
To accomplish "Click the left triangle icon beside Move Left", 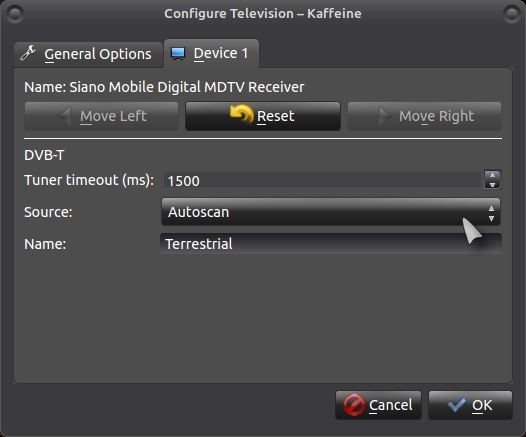I will point(65,116).
